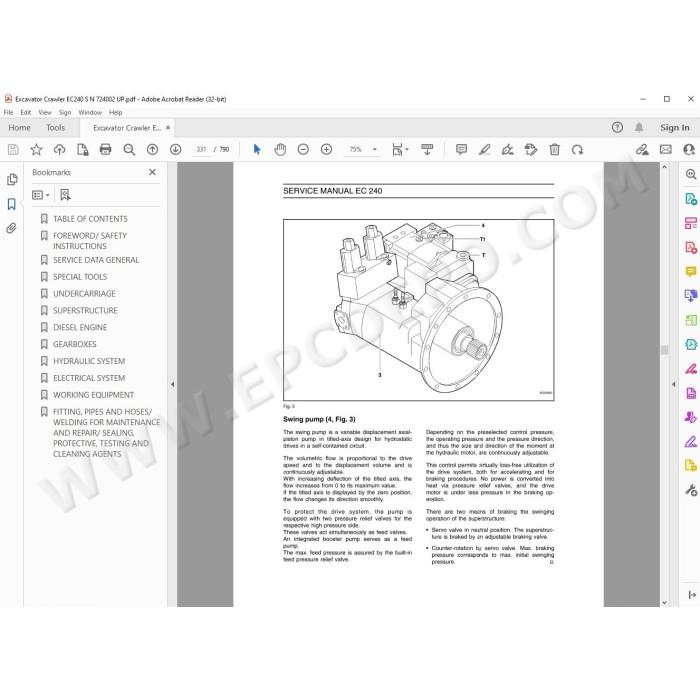The width and height of the screenshot is (700, 700).
Task: Select the arrow selection tool
Action: click(x=257, y=150)
